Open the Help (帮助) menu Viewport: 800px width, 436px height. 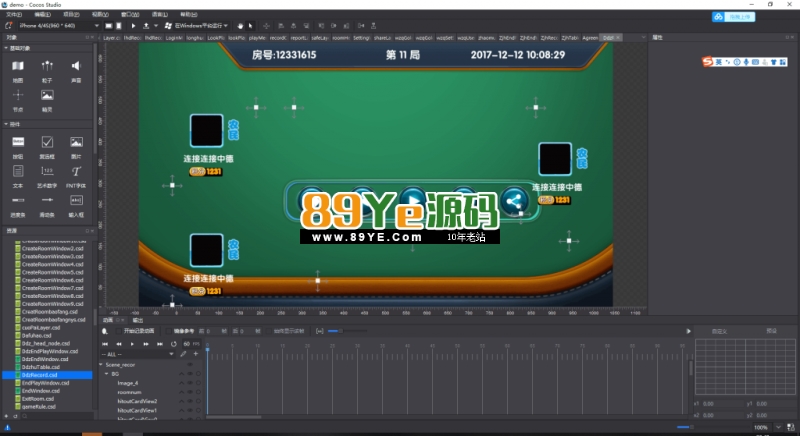(x=189, y=14)
